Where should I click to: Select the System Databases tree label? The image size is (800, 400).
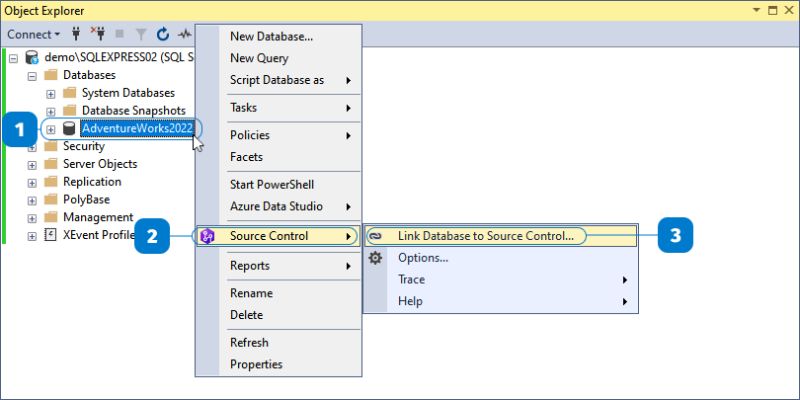tap(128, 93)
